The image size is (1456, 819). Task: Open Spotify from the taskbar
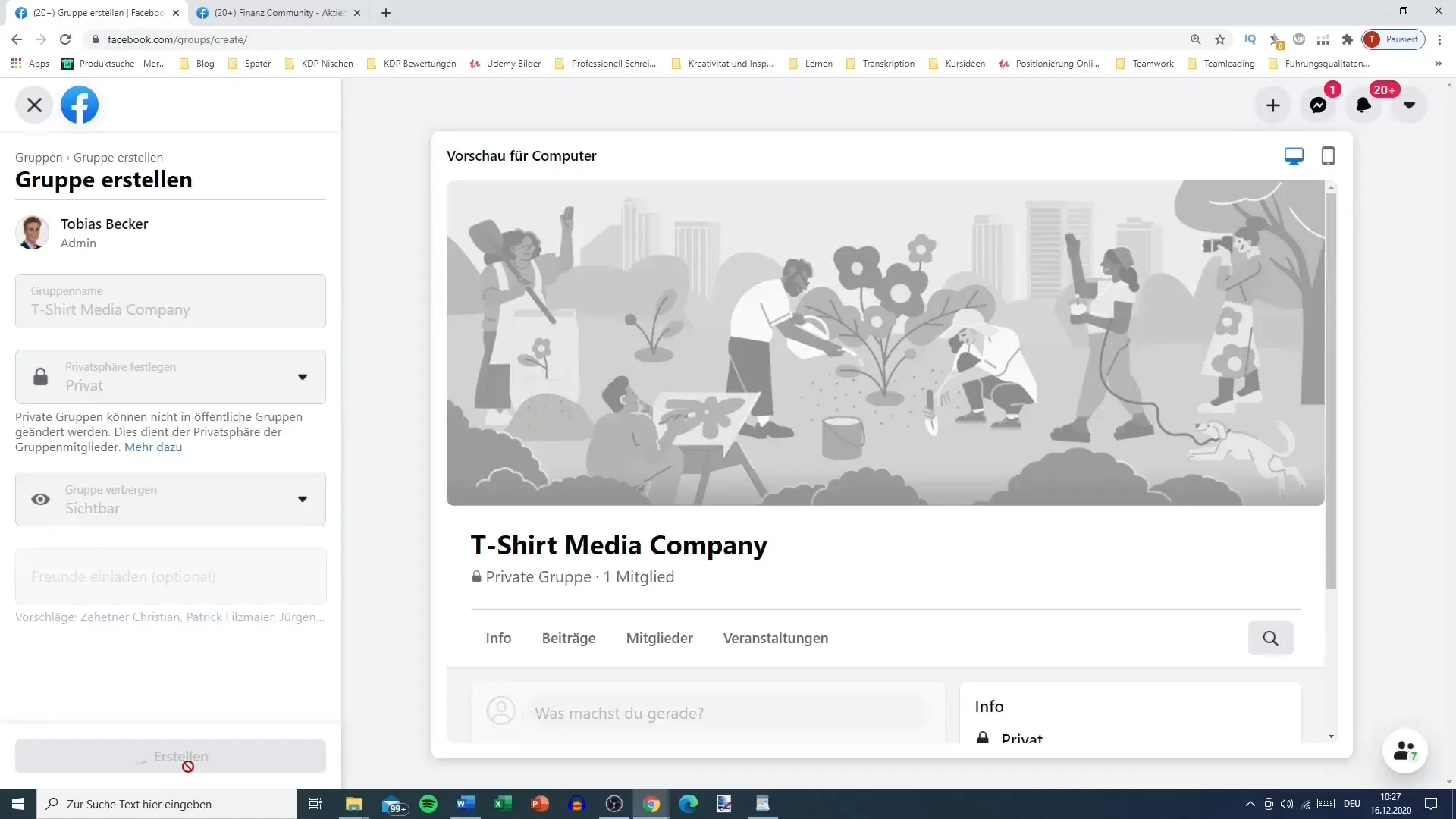(428, 804)
